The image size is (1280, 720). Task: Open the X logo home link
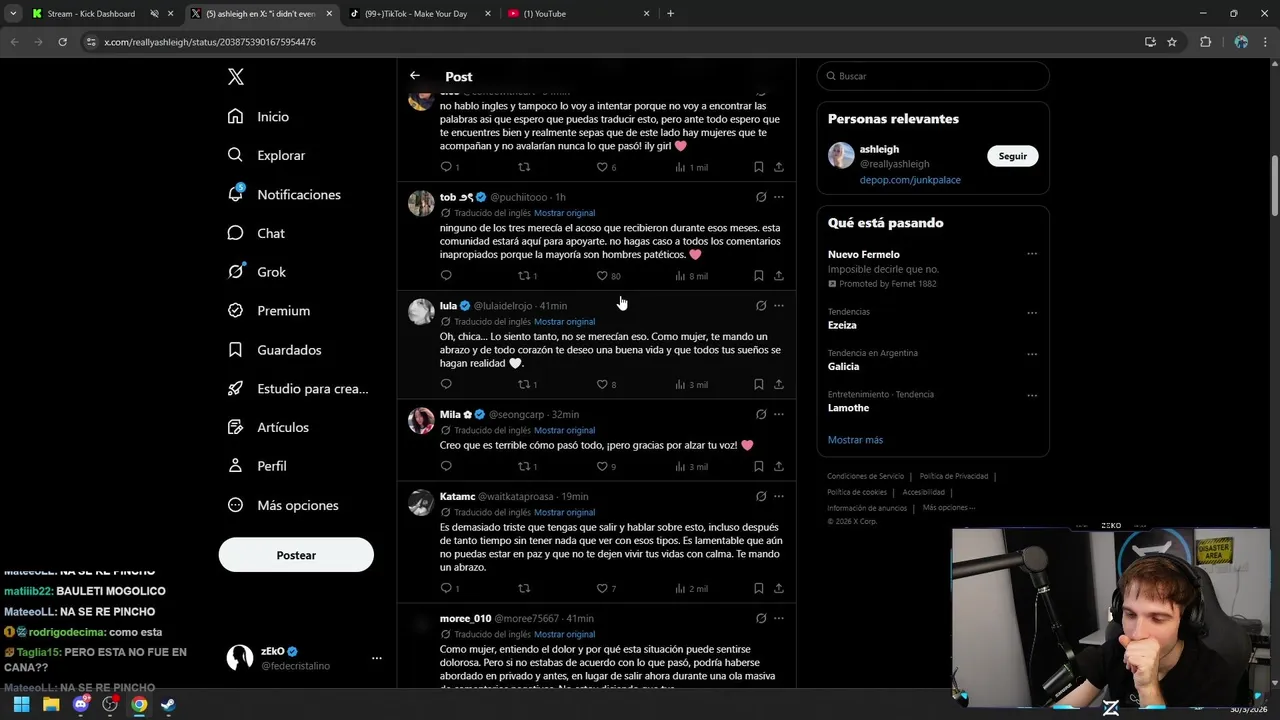click(236, 77)
